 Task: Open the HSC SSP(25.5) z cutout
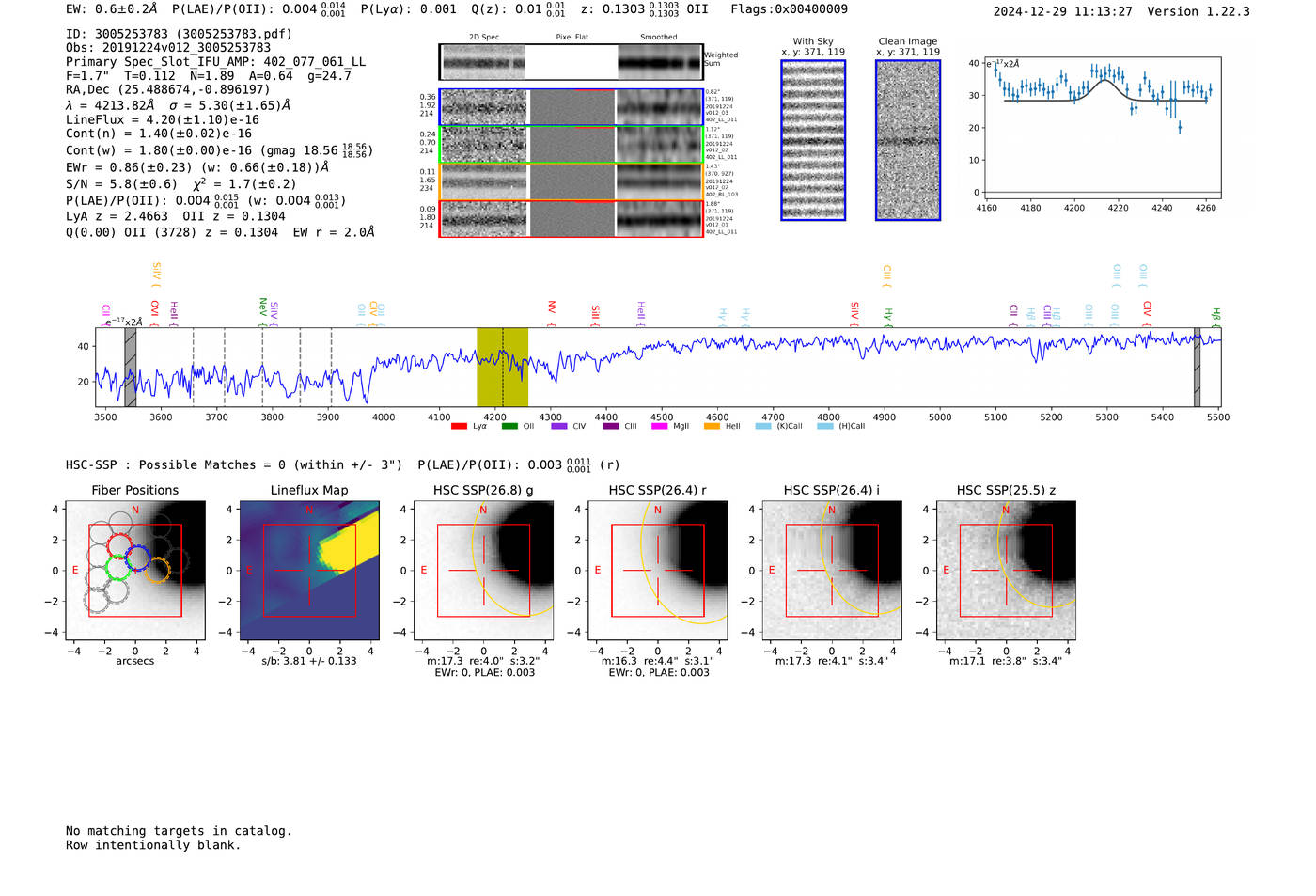pos(1006,571)
